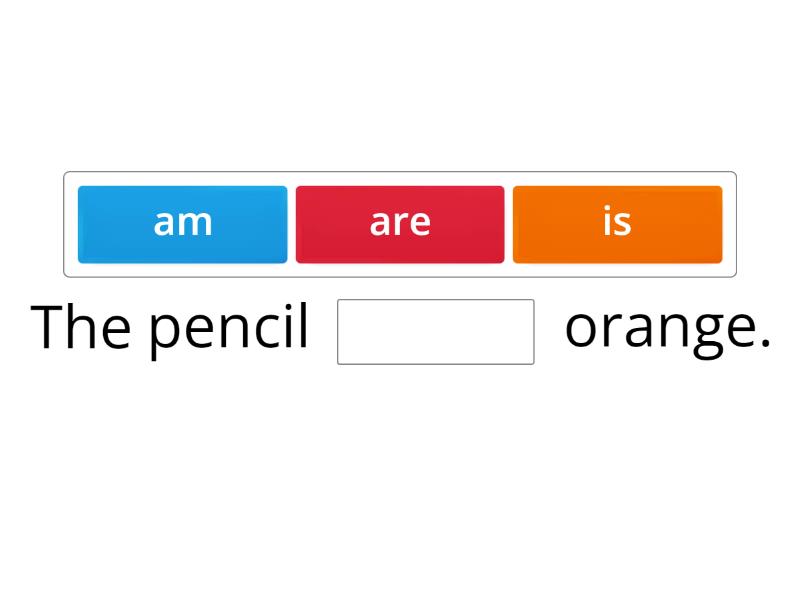Viewport: 800px width, 600px height.
Task: Click the 'The pencil' sentence text
Action: coord(170,329)
